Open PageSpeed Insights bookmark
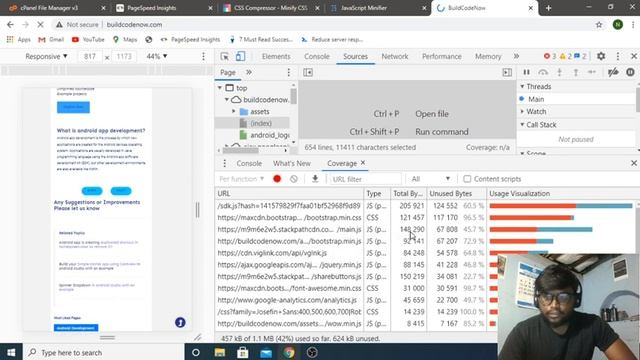The image size is (640, 360). click(x=190, y=40)
